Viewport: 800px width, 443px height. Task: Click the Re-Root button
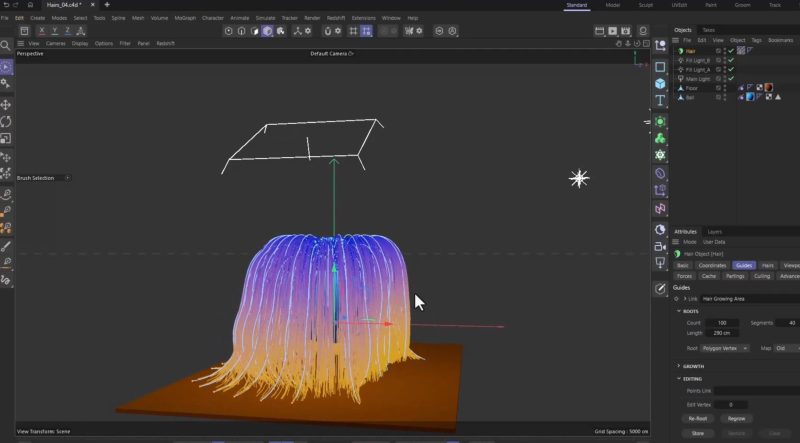(697, 419)
